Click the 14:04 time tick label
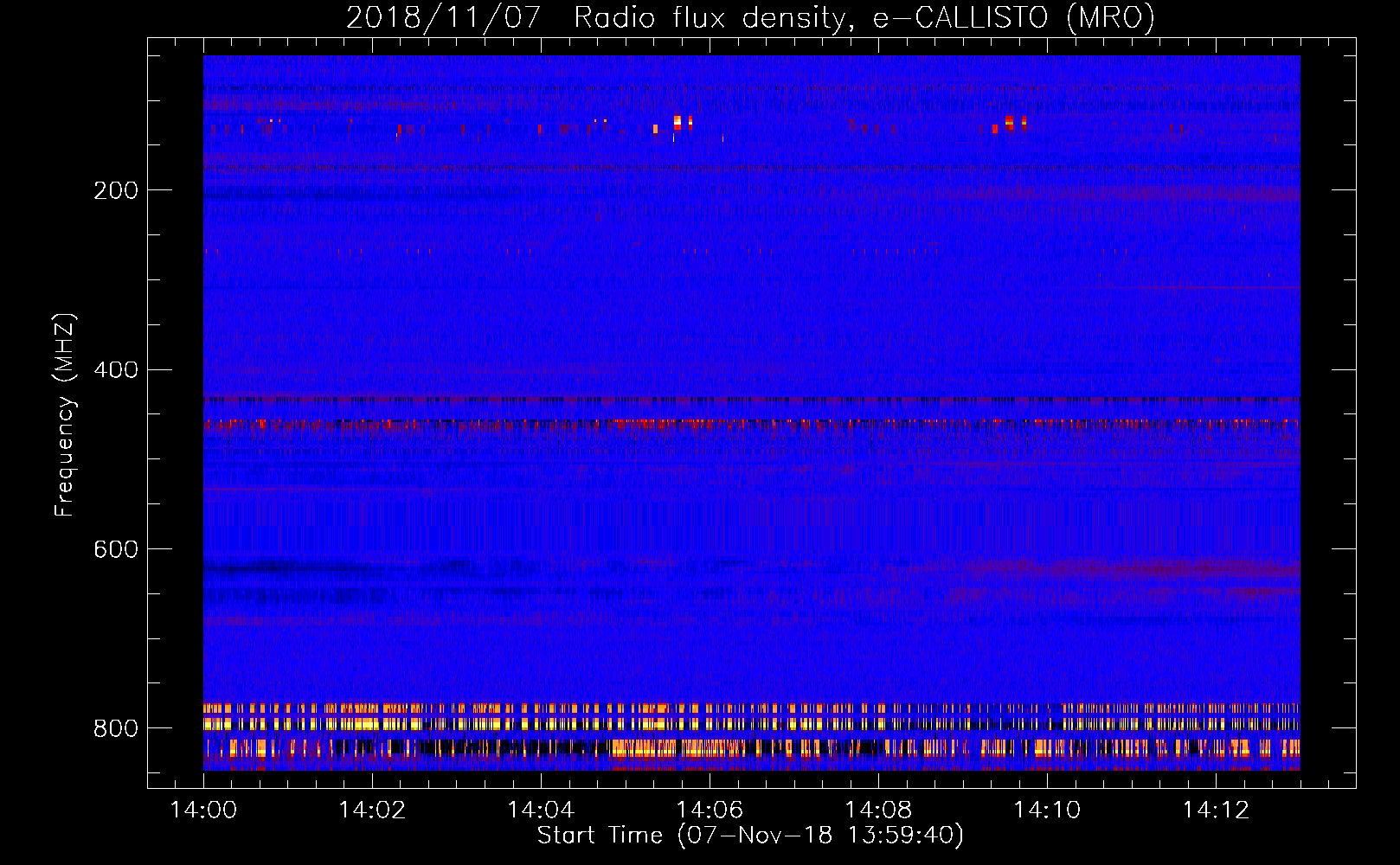 (541, 811)
